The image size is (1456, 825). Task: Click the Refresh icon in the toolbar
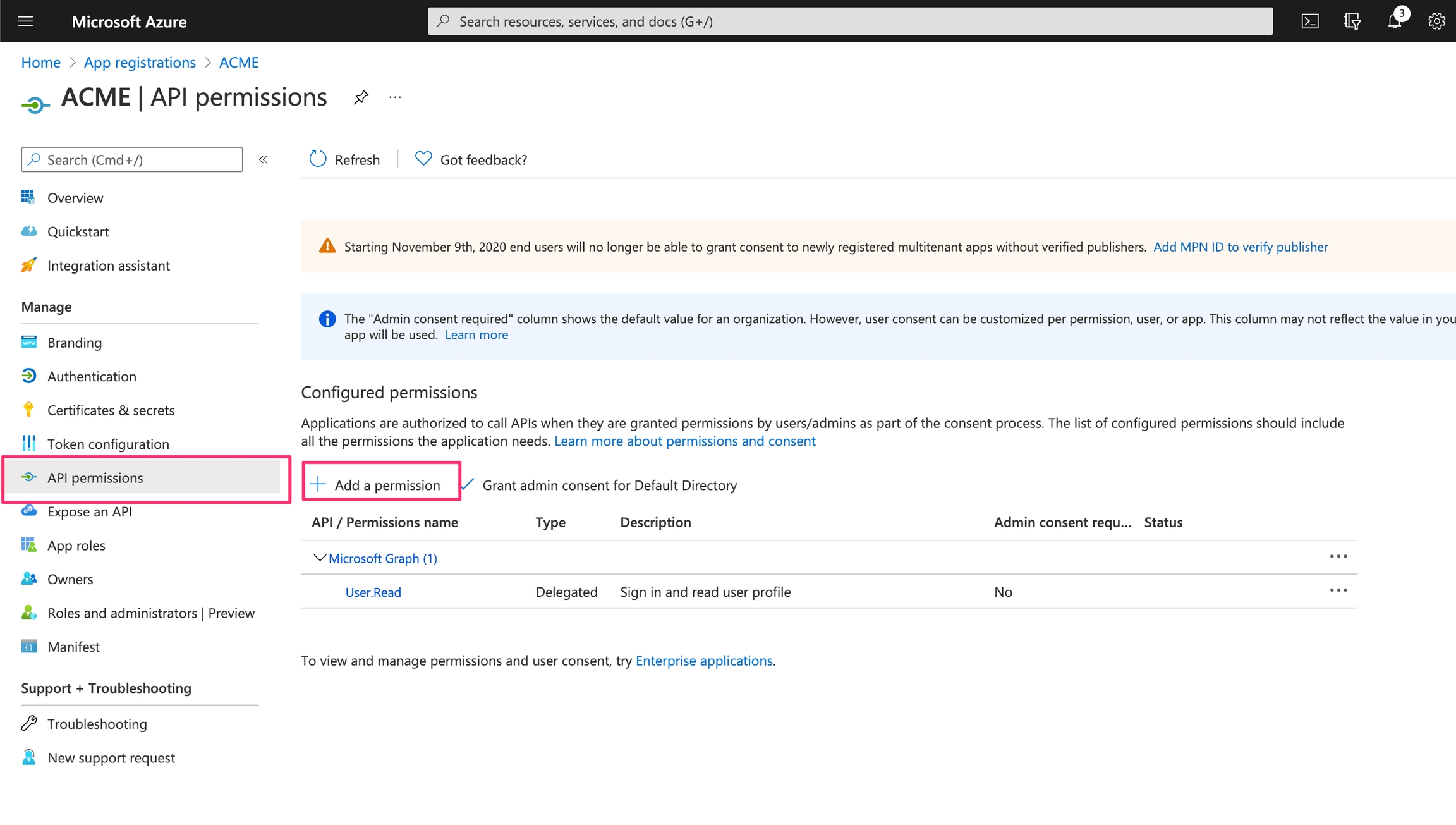(x=318, y=159)
